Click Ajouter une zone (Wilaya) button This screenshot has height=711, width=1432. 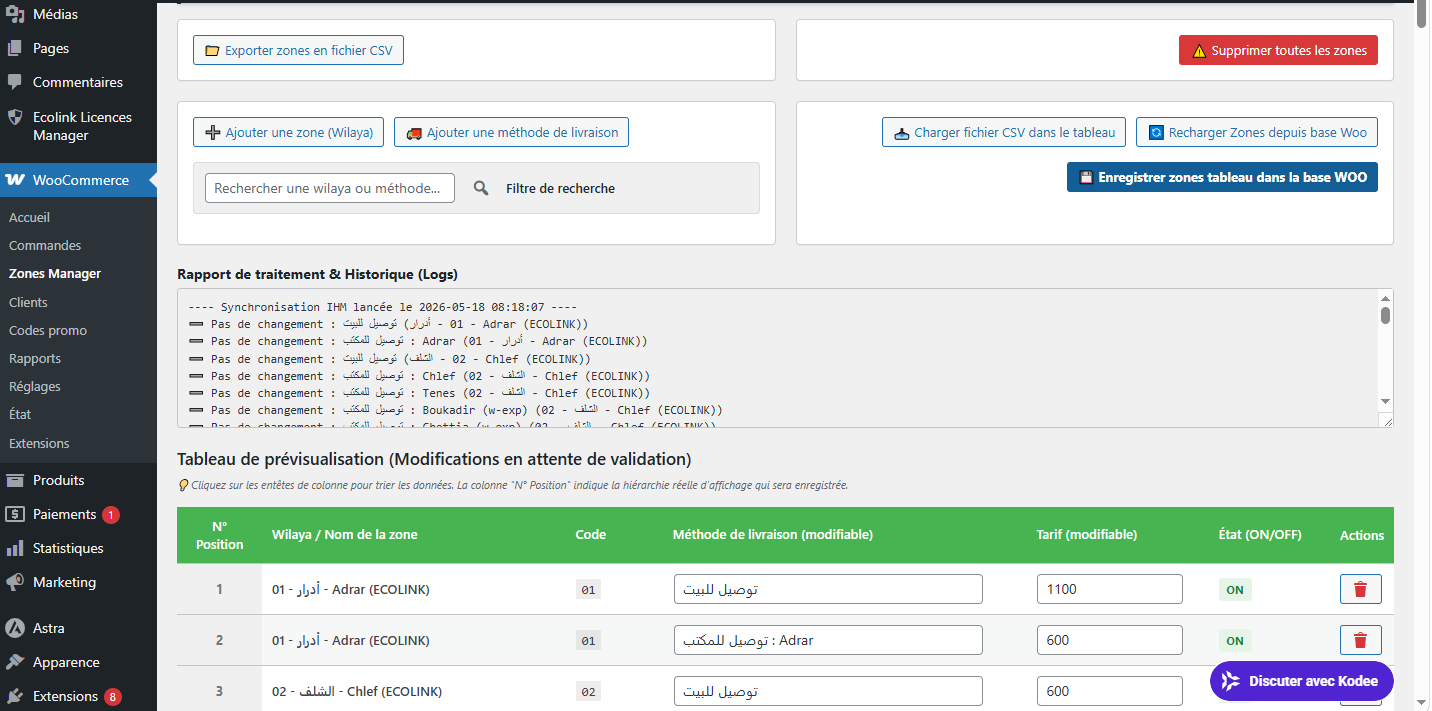pyautogui.click(x=288, y=132)
